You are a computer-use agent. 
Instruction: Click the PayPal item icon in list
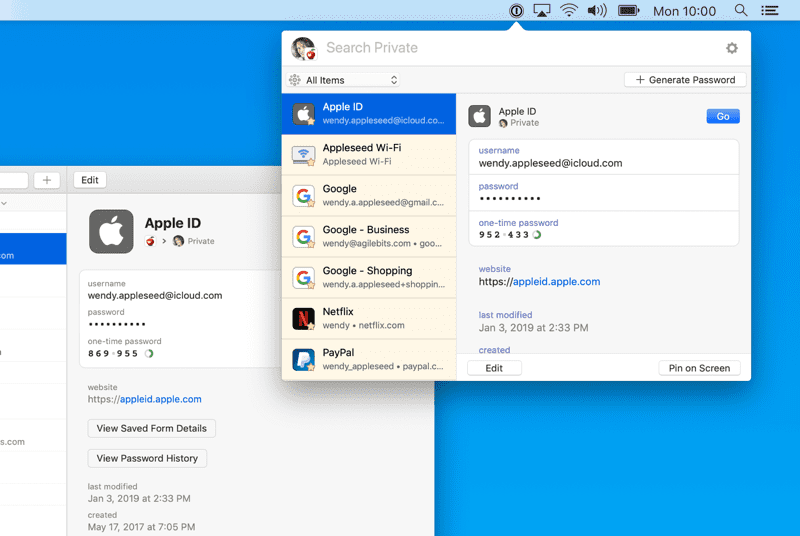(304, 359)
